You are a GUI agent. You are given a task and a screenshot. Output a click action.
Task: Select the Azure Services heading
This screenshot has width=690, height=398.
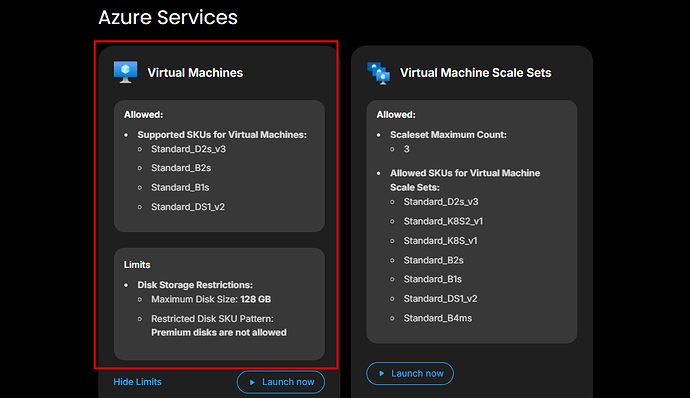click(168, 18)
